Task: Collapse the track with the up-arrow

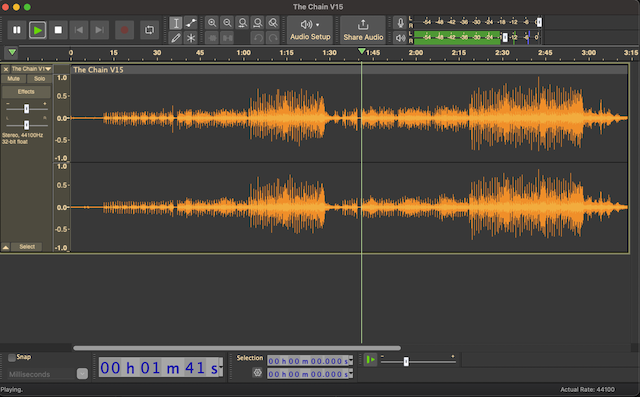Action: 6,247
